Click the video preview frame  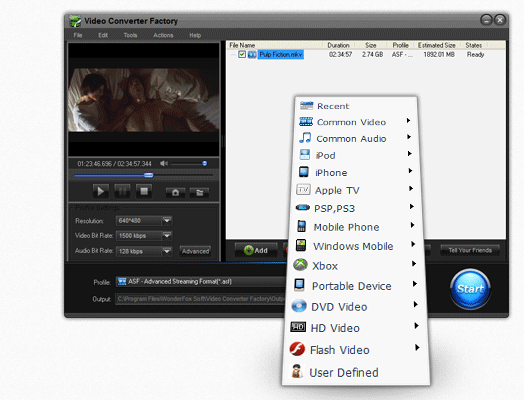(144, 100)
